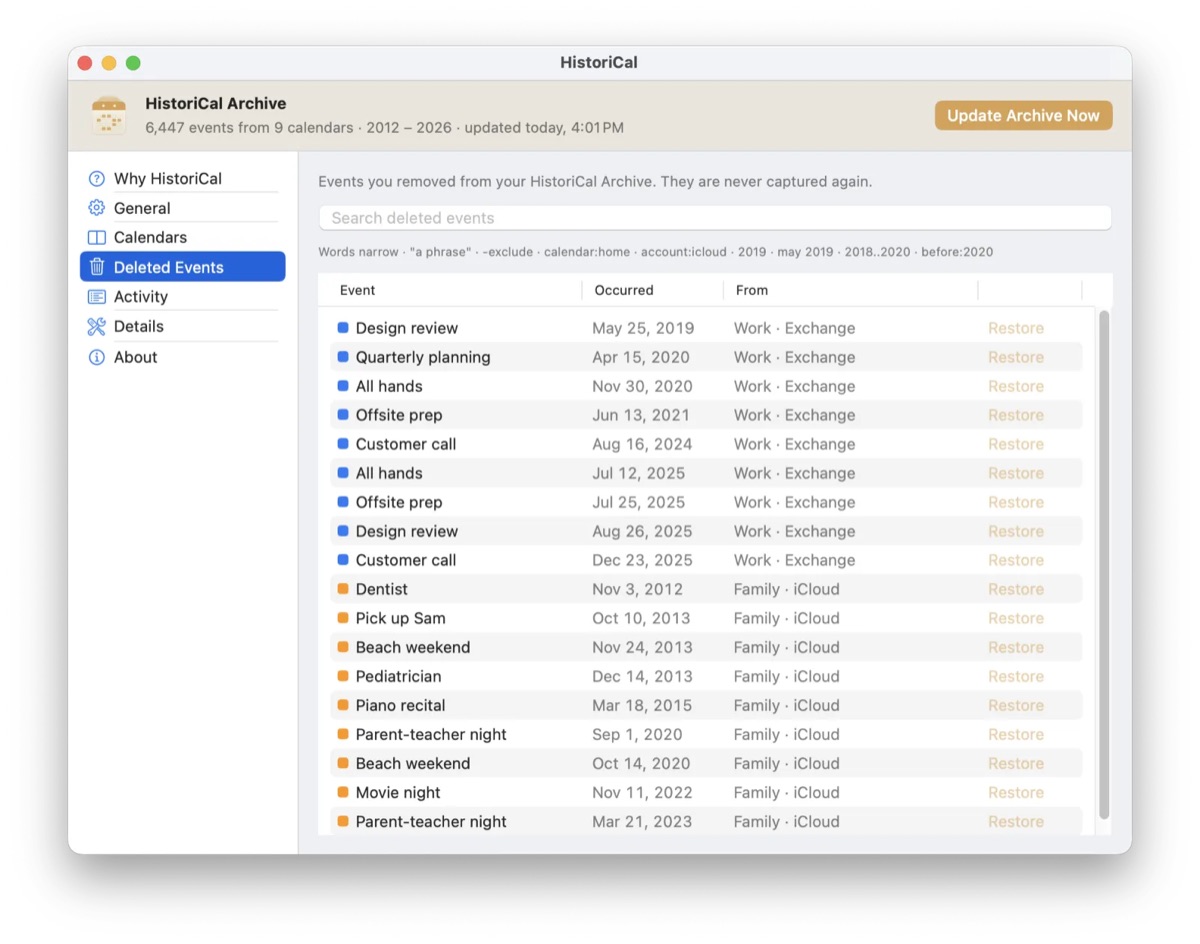Select "Parent-teacher night" dated Sep 1, 2020
The height and width of the screenshot is (944, 1200).
click(431, 734)
